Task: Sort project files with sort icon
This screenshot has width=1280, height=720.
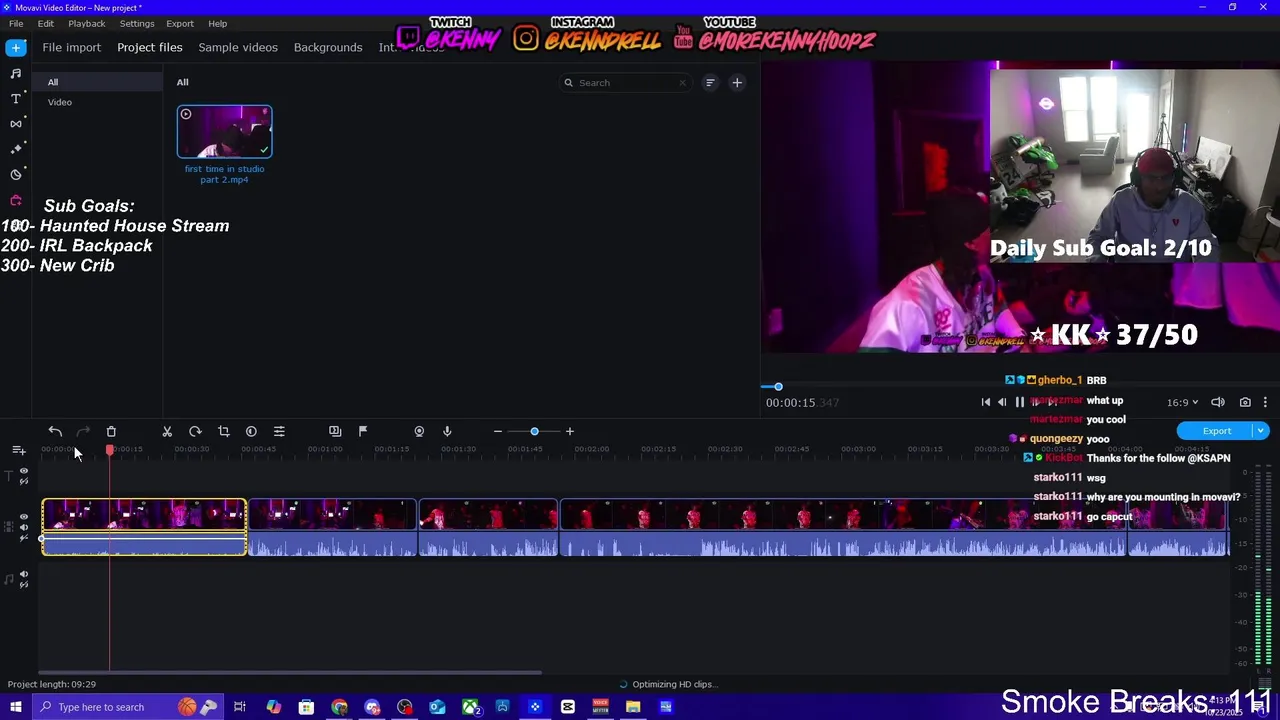Action: 710,83
